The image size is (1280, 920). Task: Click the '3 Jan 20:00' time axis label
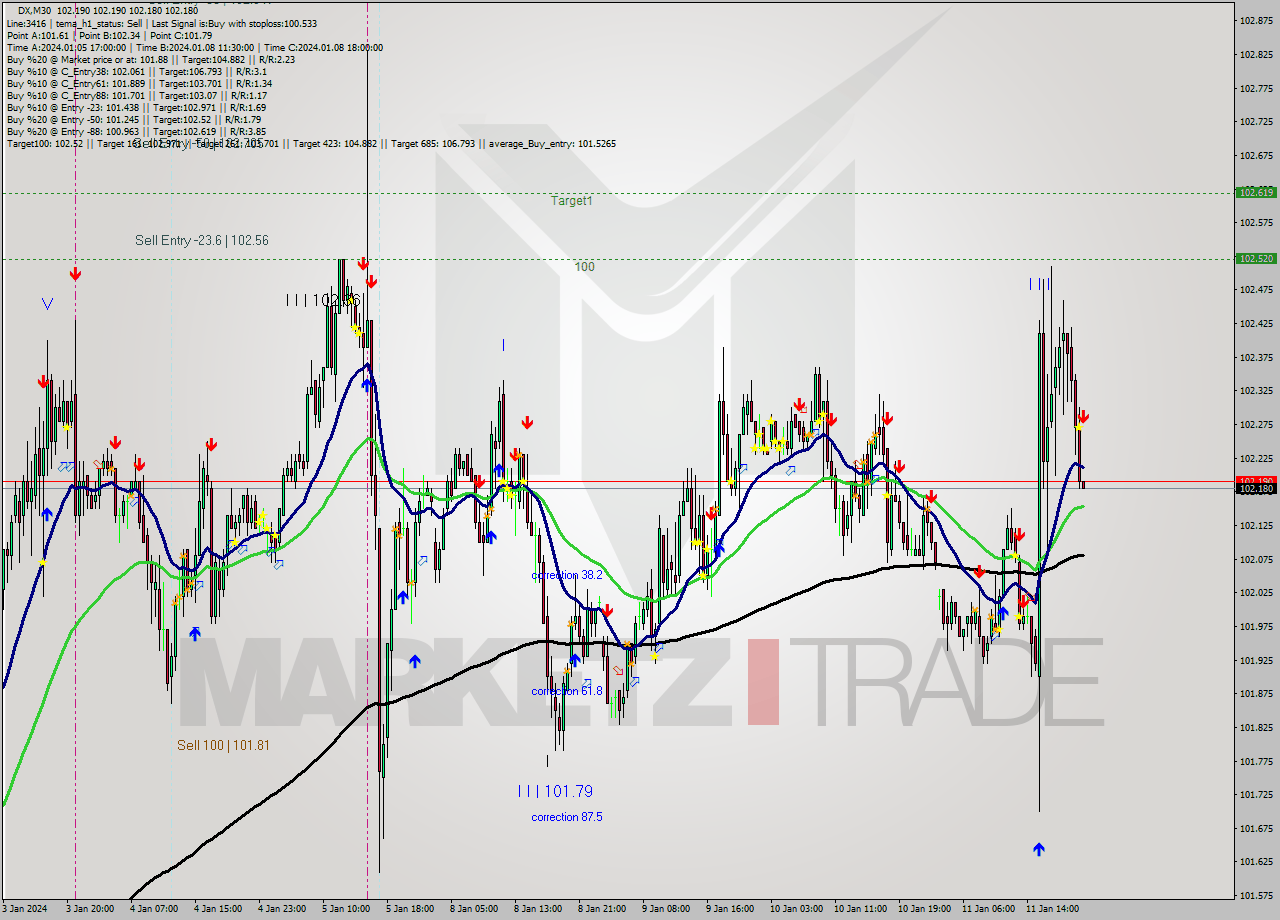[x=88, y=909]
